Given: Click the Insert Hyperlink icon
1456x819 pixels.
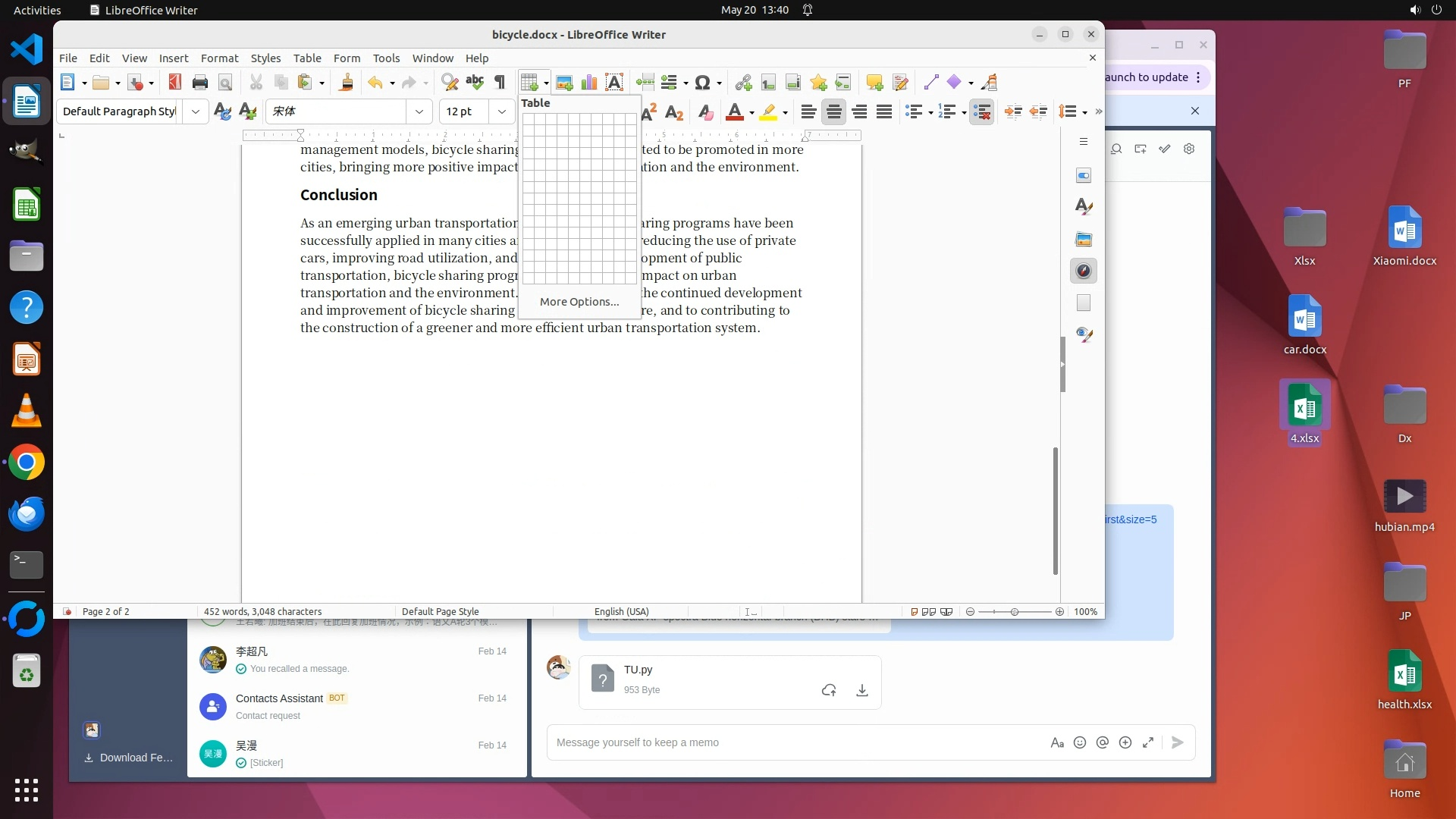Looking at the screenshot, I should coord(743,82).
